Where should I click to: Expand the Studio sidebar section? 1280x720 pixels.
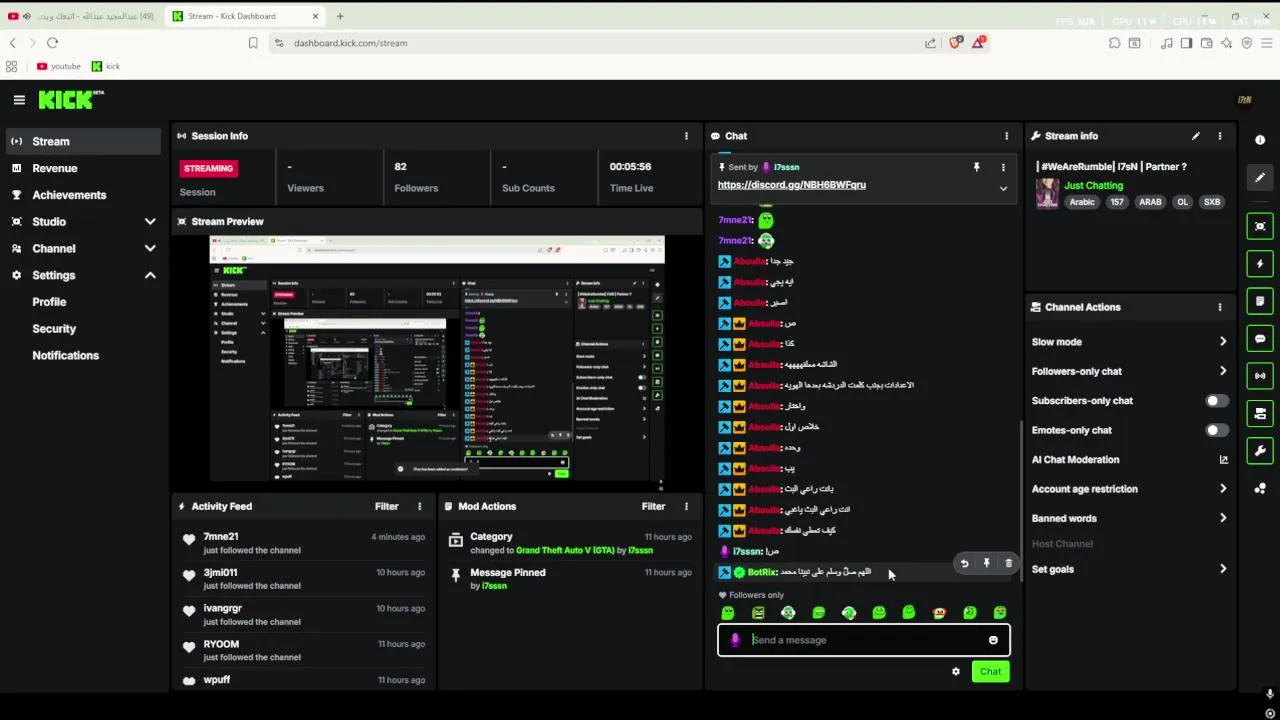[150, 222]
